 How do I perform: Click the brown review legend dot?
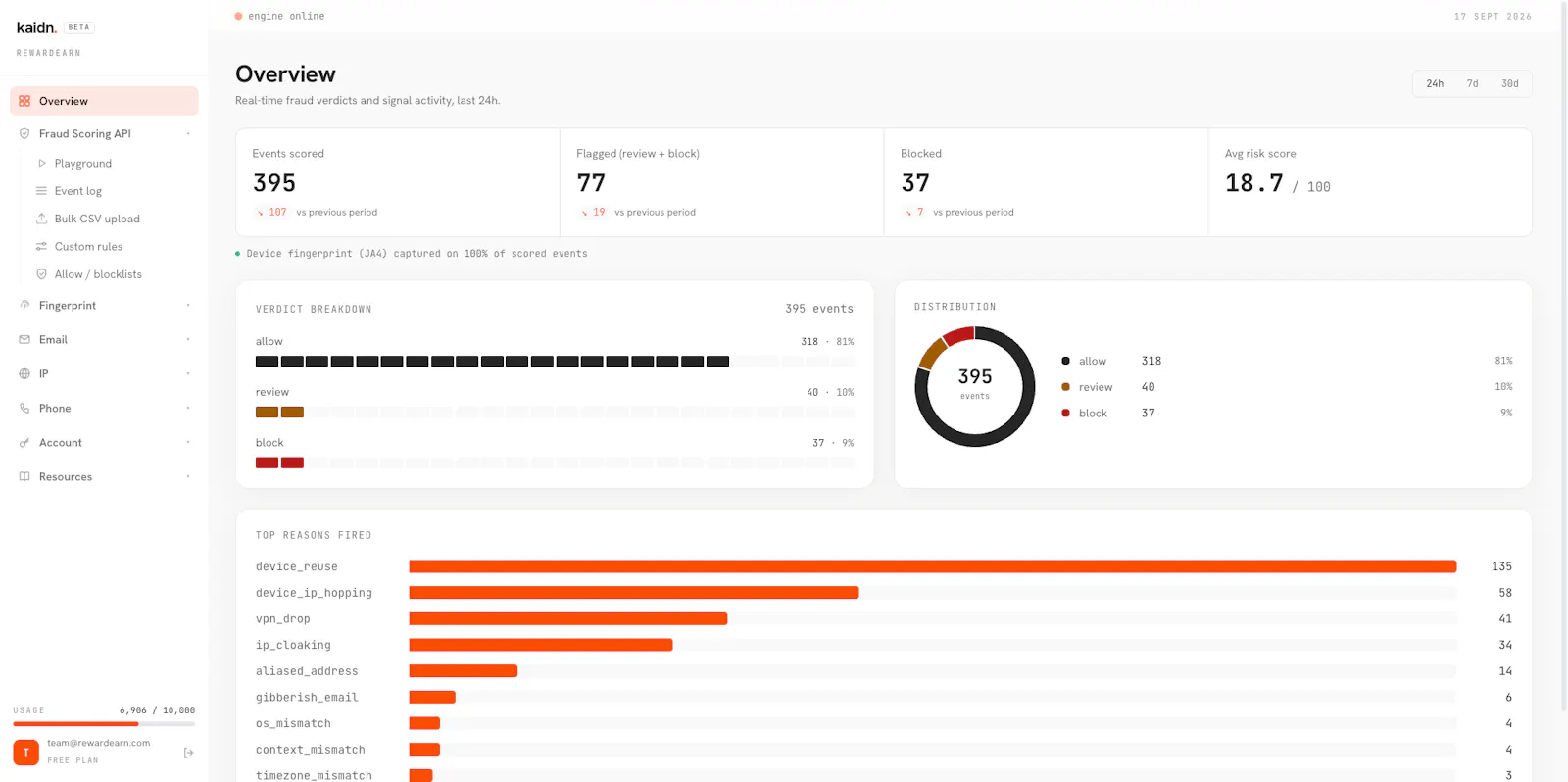(x=1065, y=387)
